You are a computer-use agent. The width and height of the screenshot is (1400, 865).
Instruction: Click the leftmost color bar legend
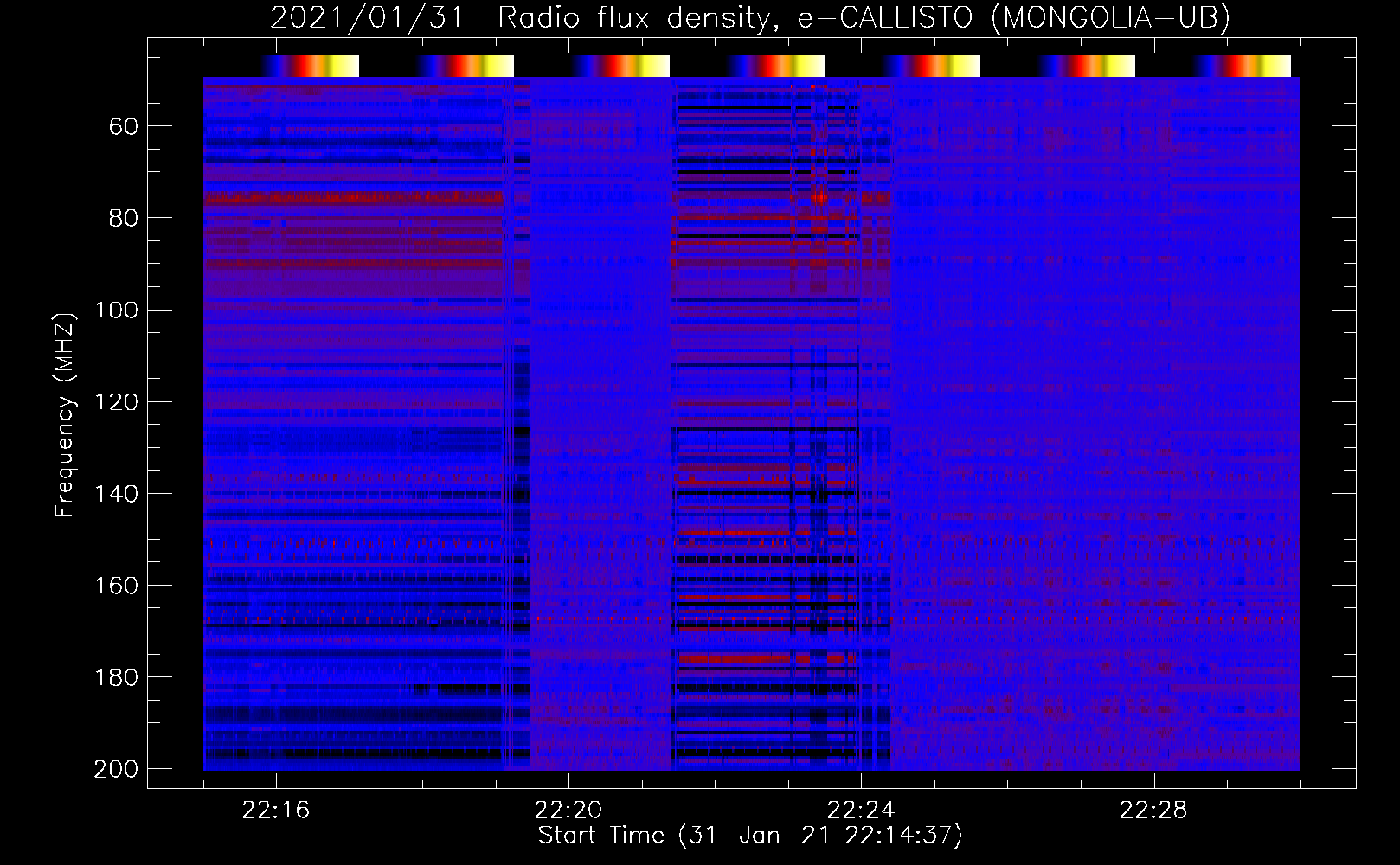[x=310, y=67]
